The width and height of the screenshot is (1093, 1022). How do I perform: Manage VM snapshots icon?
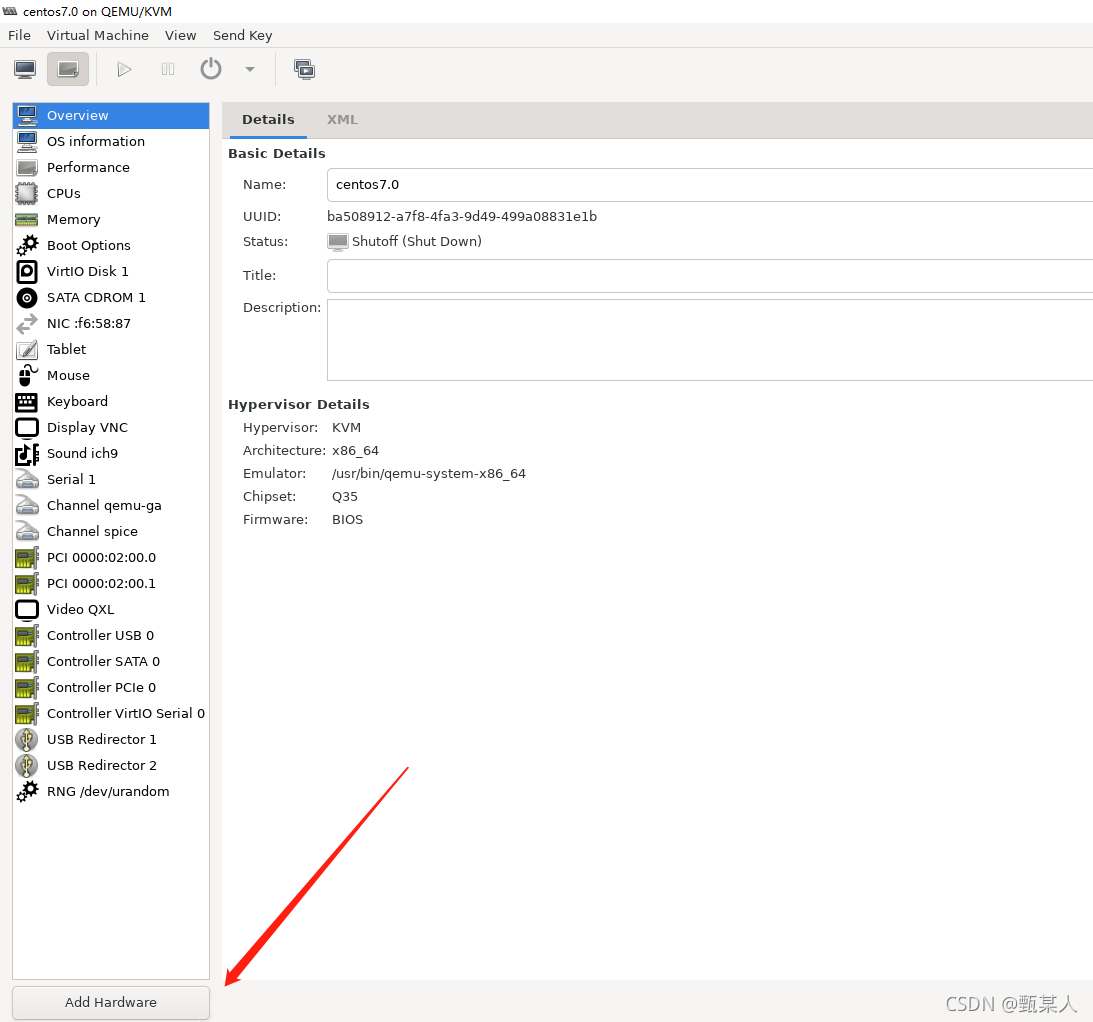tap(304, 69)
